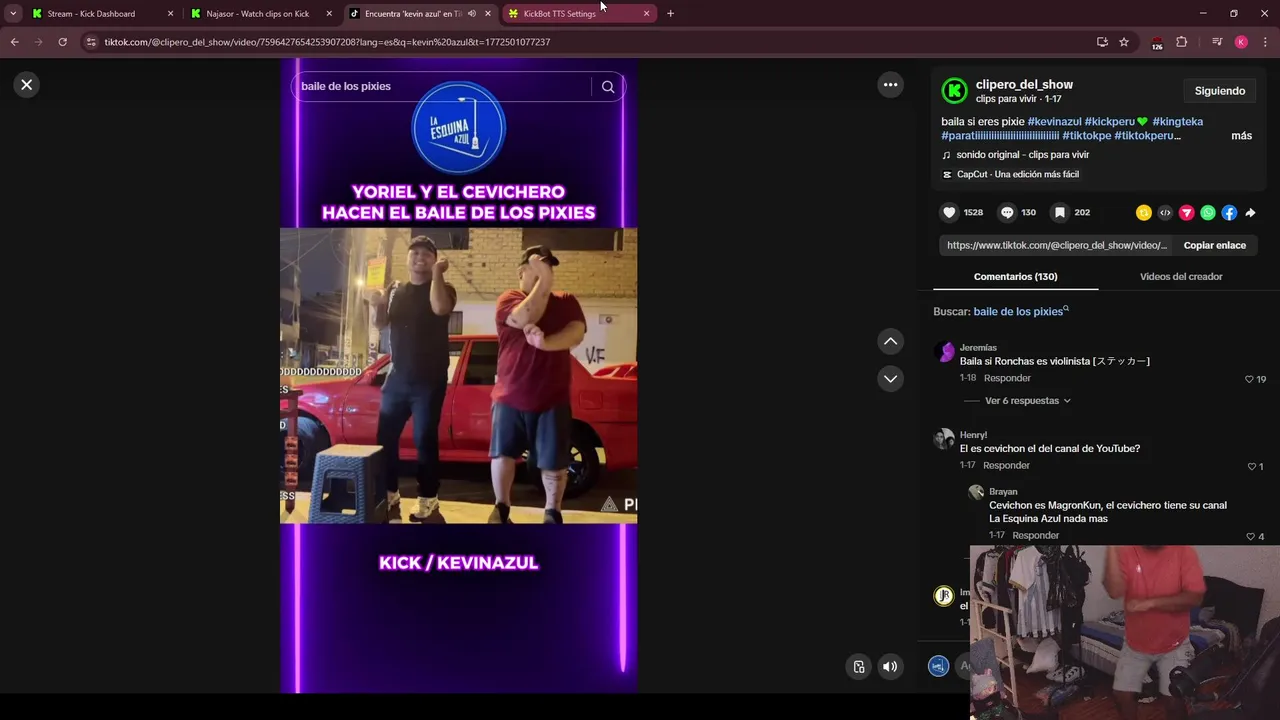Like Henry!'s comment with its heart
Screen dimensions: 1280x720
[x=1251, y=467]
